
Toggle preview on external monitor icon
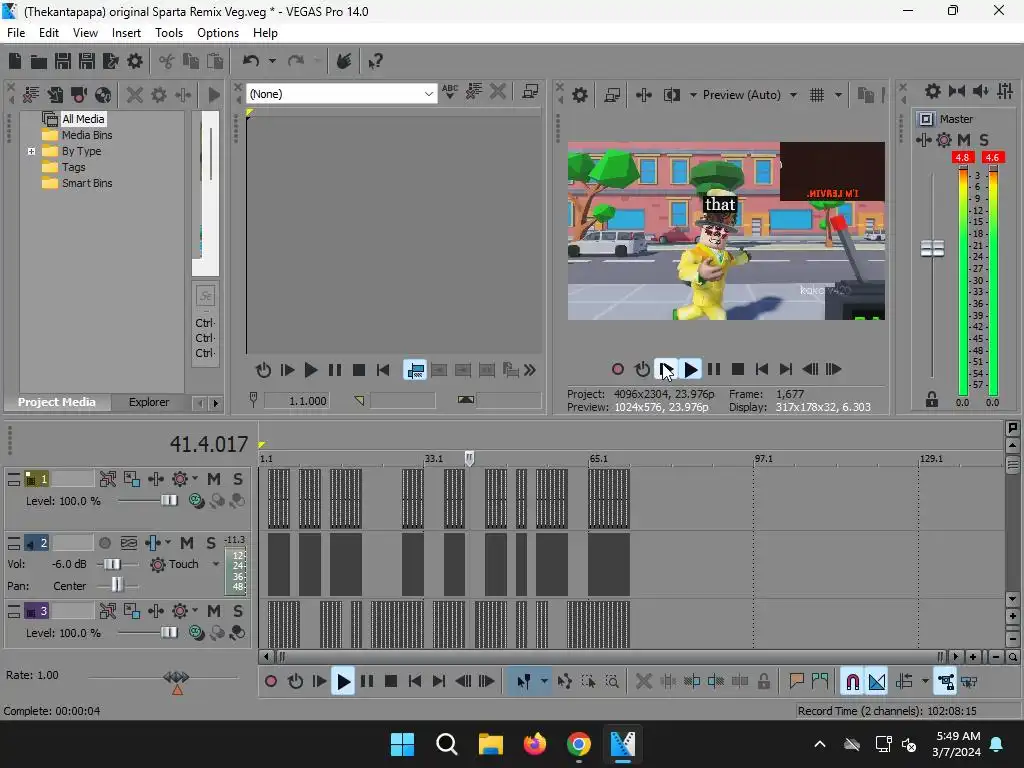[x=612, y=95]
